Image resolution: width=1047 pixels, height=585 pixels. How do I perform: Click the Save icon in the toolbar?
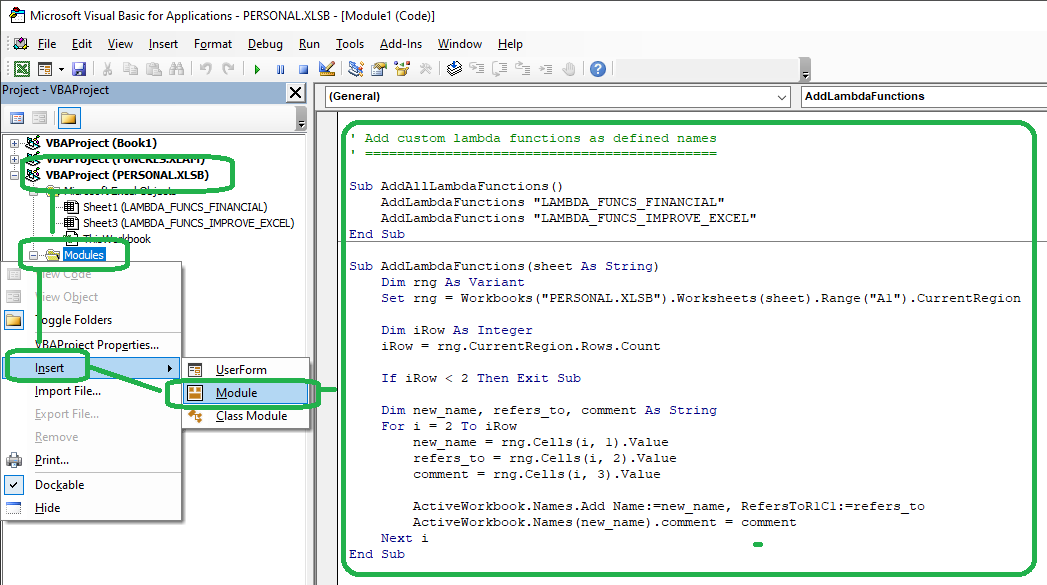tap(77, 68)
